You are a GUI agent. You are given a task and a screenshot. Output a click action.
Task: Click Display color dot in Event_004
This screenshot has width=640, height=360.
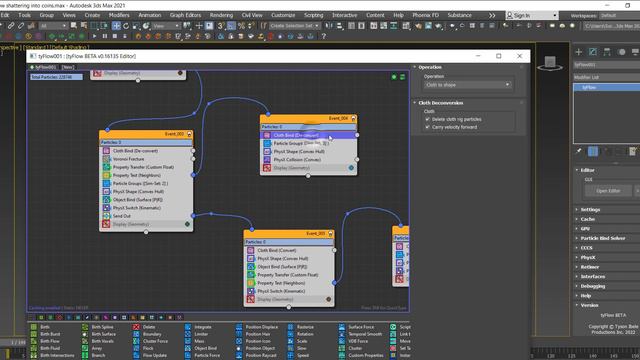tap(351, 168)
